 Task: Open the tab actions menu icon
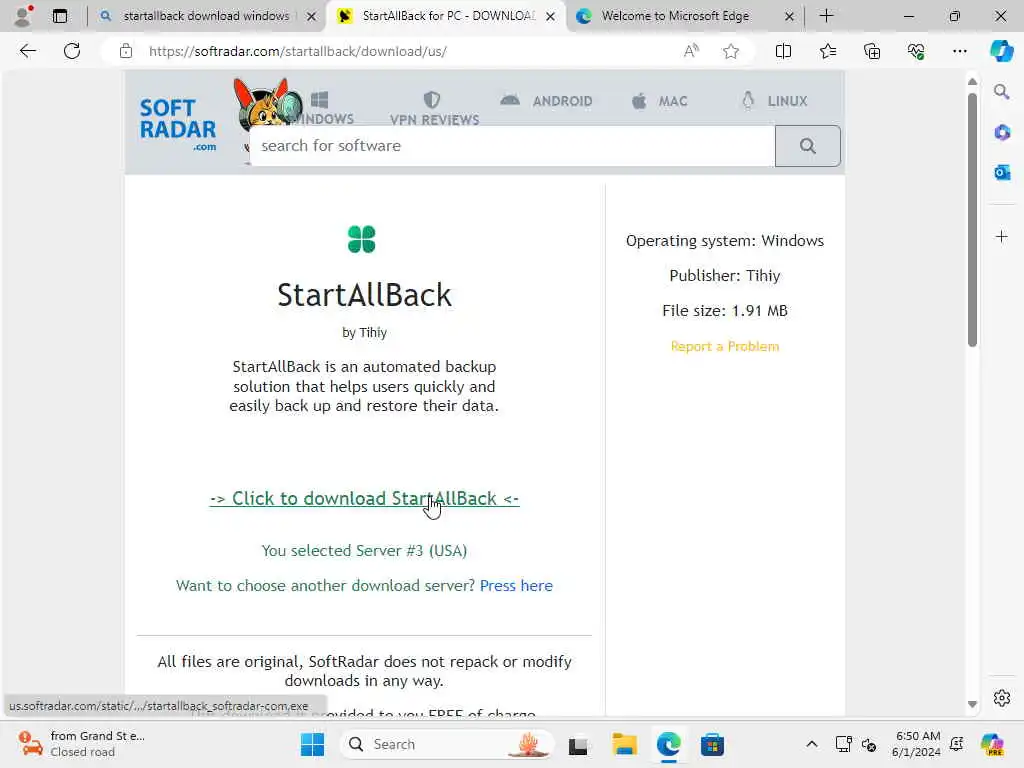point(60,16)
